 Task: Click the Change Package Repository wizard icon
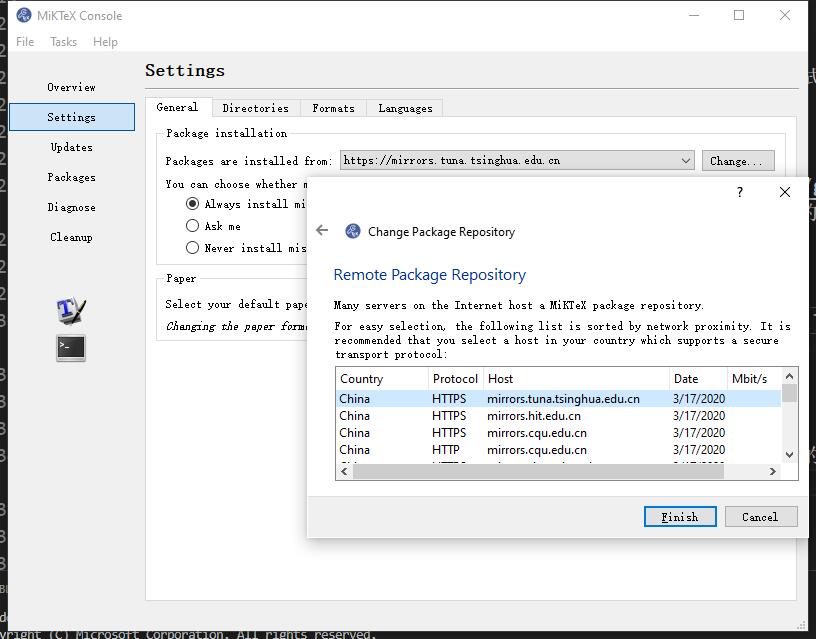tap(352, 231)
